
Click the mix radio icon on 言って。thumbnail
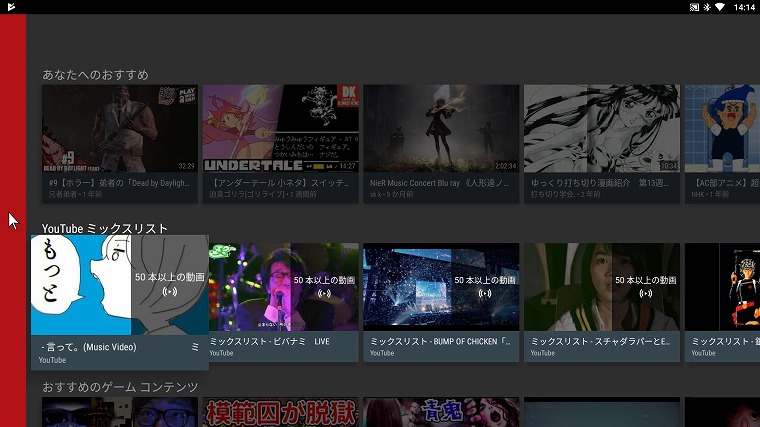(170, 292)
